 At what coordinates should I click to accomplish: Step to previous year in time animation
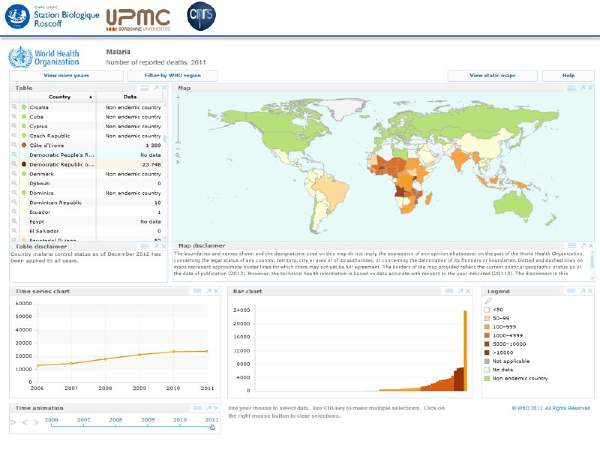[25, 422]
